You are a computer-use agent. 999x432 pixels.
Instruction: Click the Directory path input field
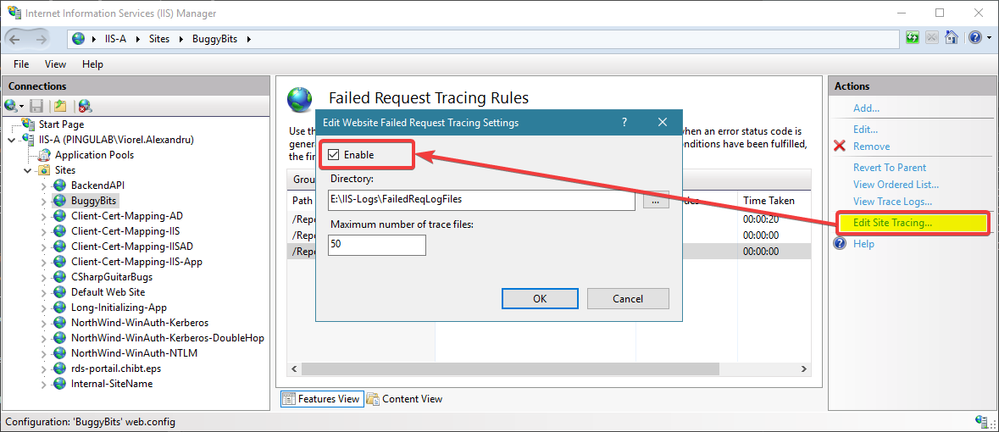(482, 199)
